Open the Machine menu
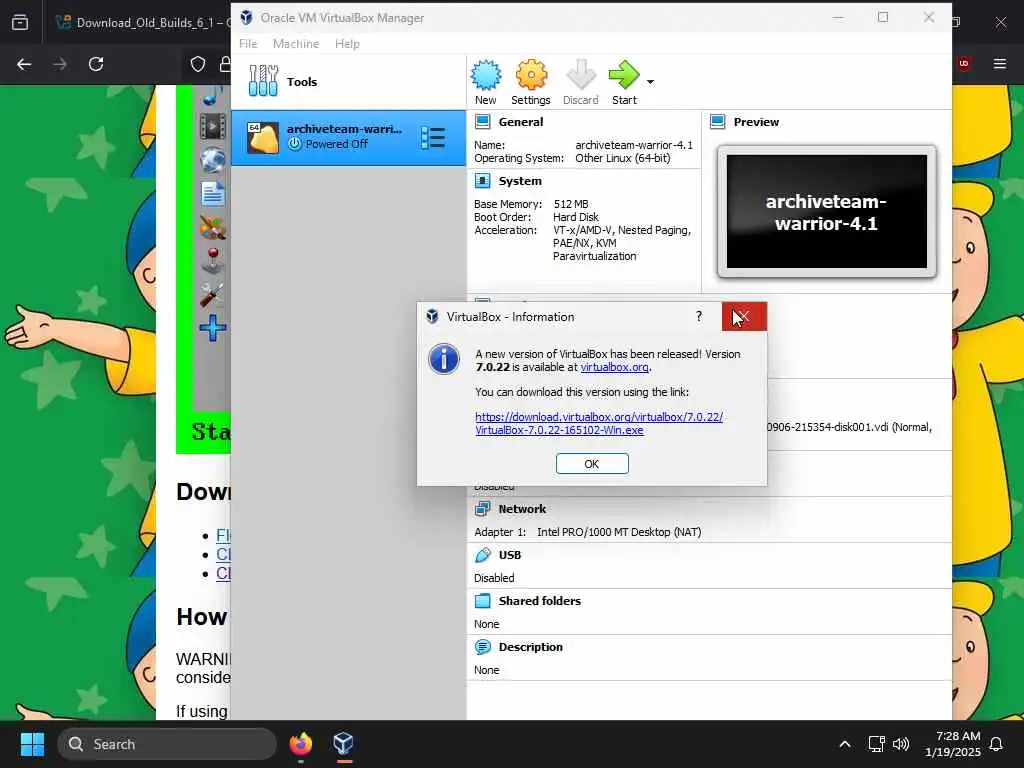 click(296, 44)
